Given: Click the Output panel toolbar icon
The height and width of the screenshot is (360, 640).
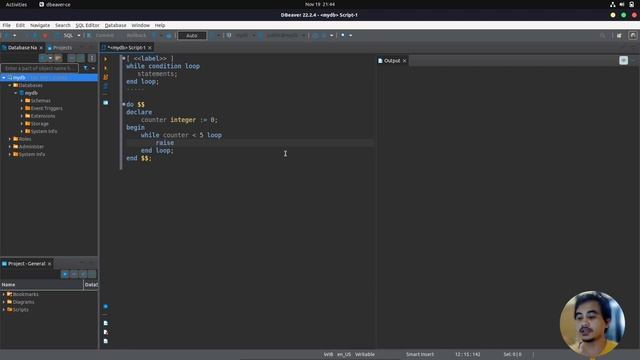Looking at the screenshot, I should 623,60.
